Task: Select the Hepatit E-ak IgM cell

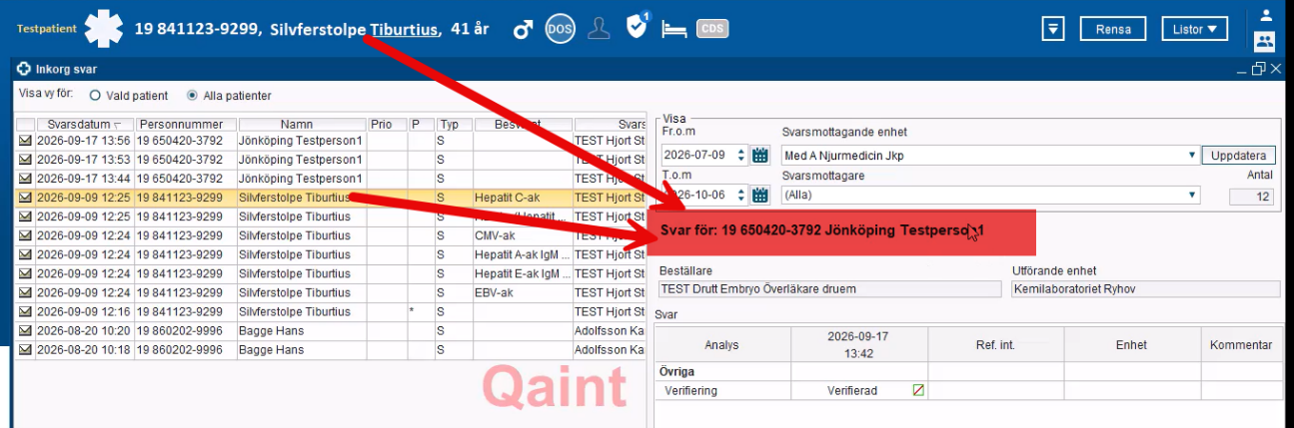Action: [x=522, y=274]
